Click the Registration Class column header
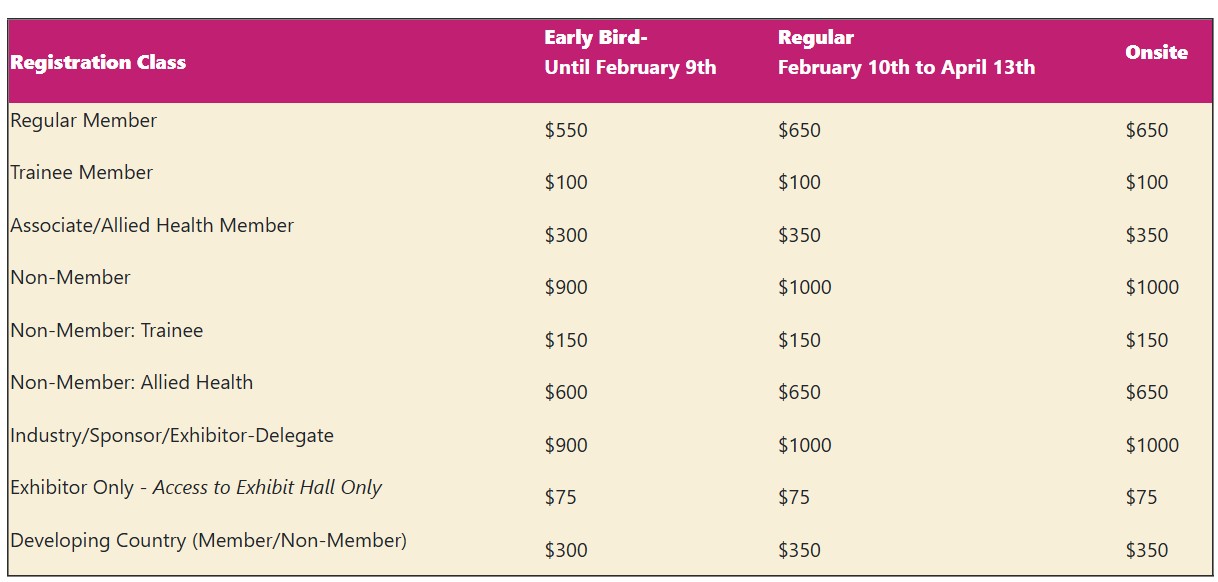Viewport: 1218px width, 582px height. (x=98, y=62)
